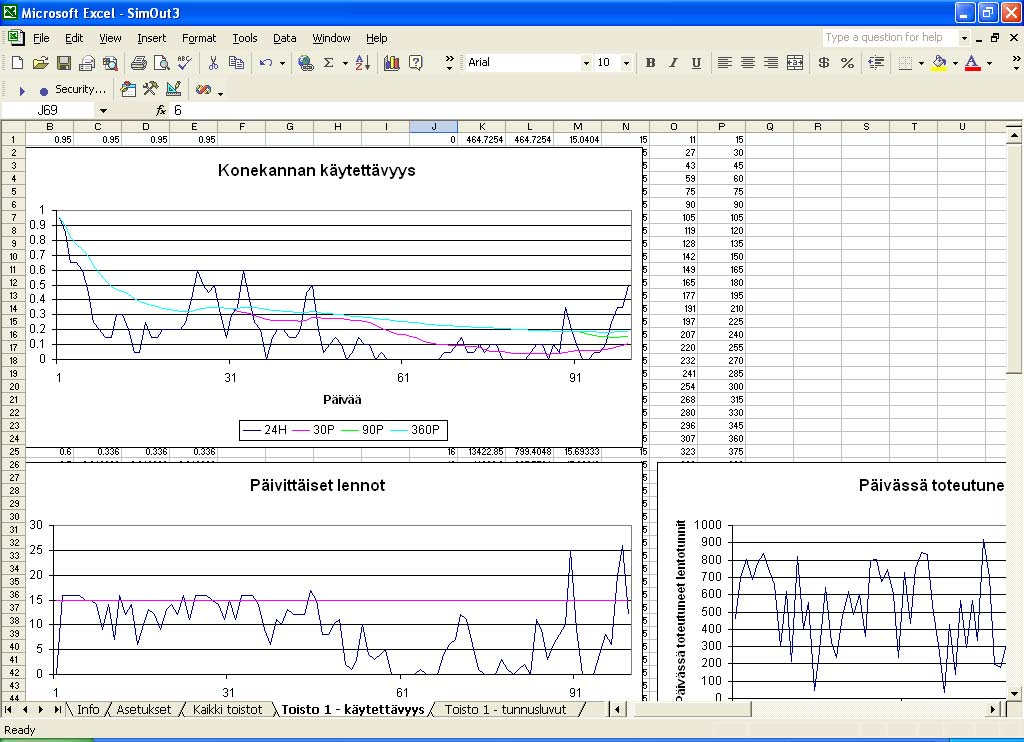Jump to the last sheet tab arrow
Viewport: 1024px width, 742px height.
point(57,709)
